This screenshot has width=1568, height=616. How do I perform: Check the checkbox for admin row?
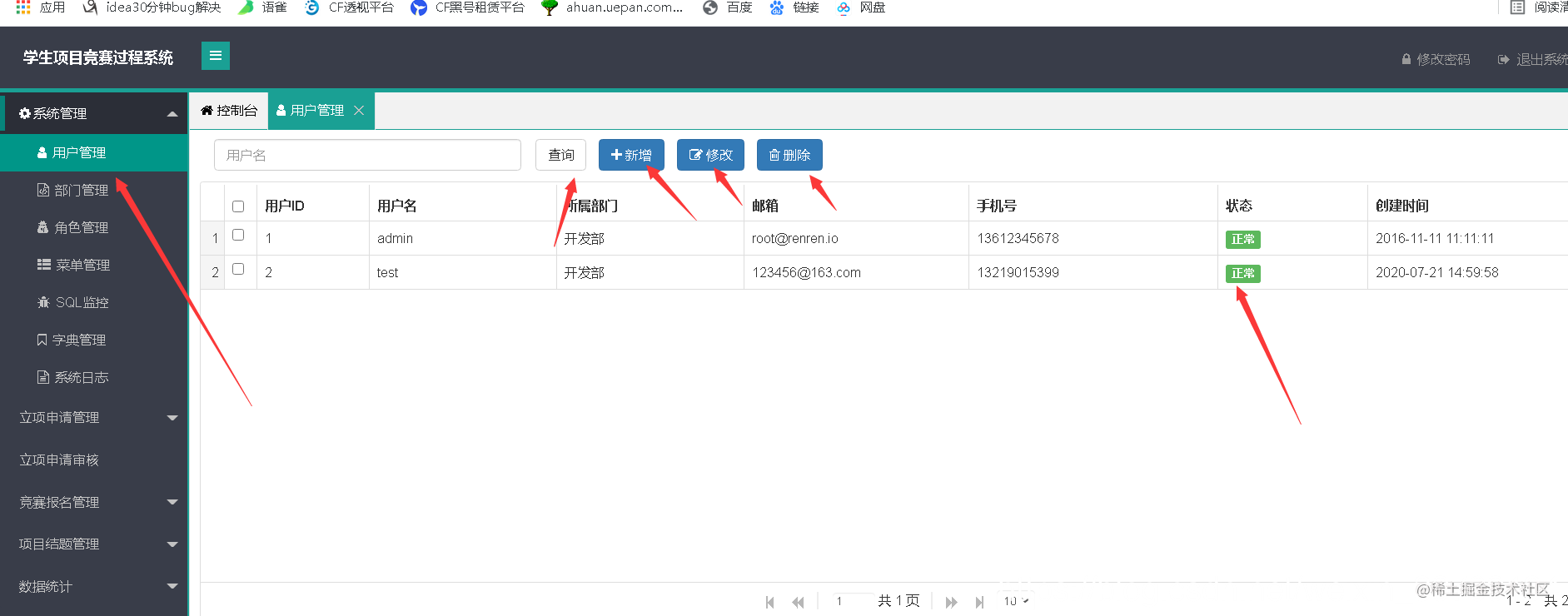click(x=238, y=236)
